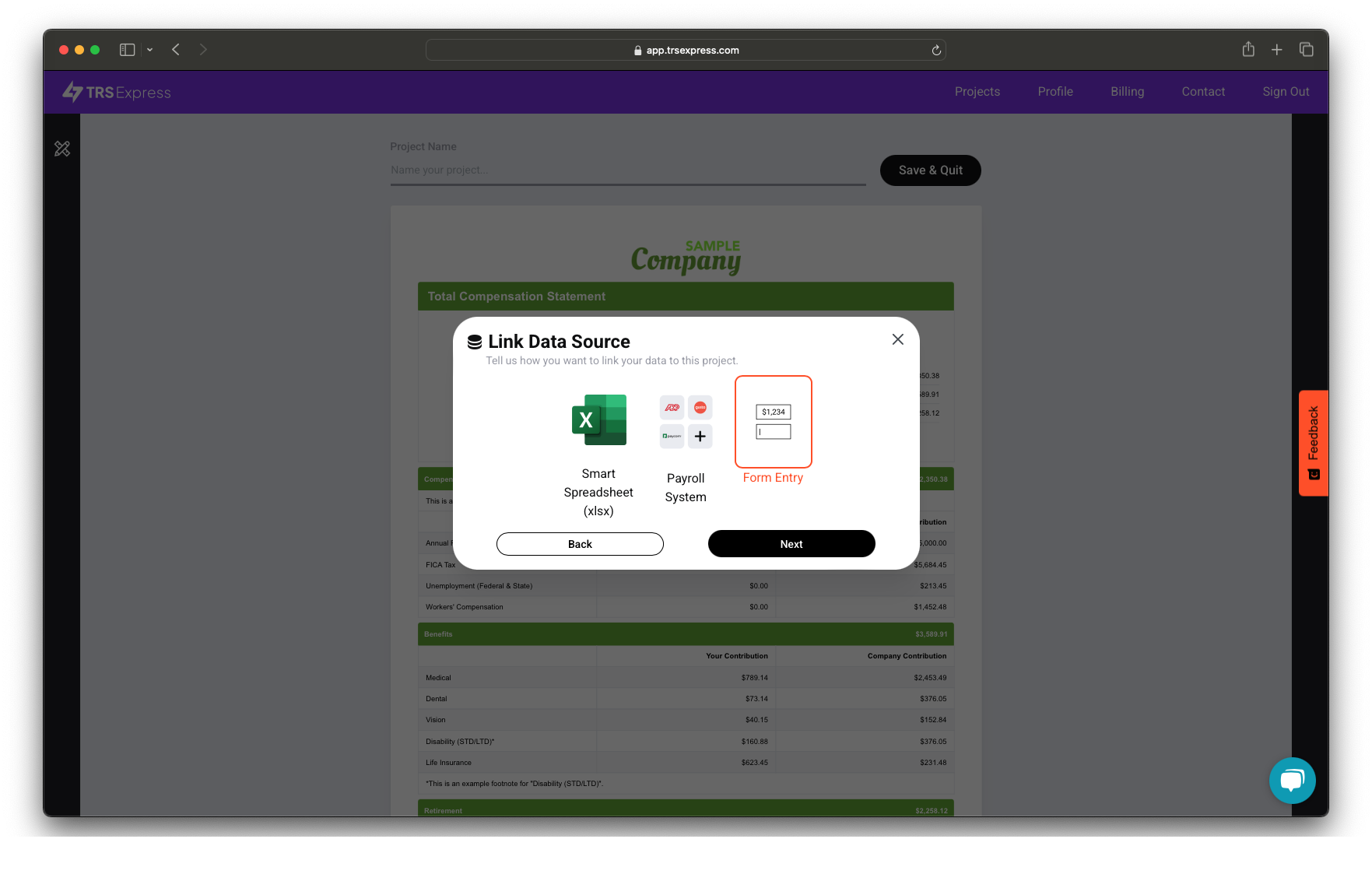Click the Unemployment (Federal & State) row

[x=686, y=586]
